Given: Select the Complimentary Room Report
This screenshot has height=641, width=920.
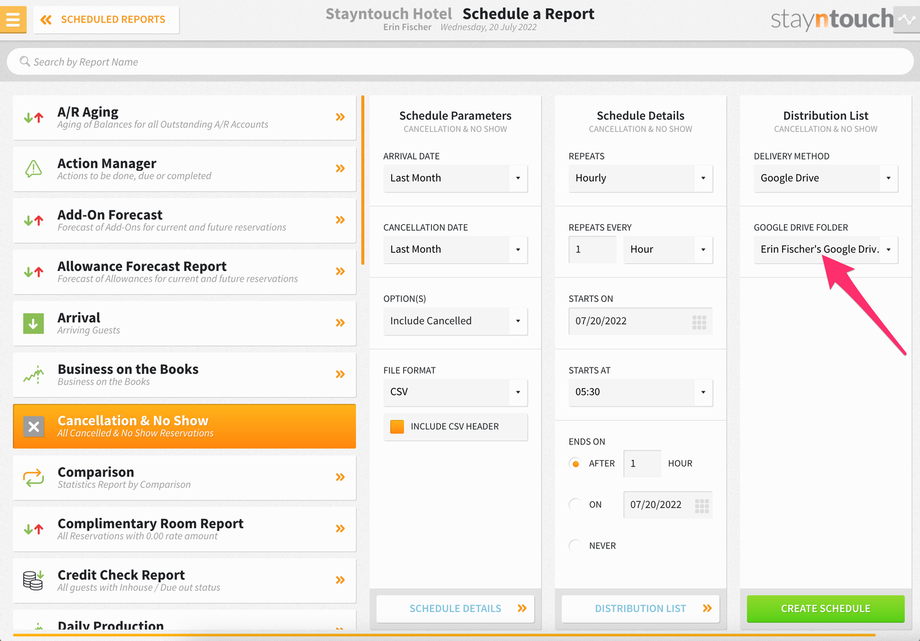Looking at the screenshot, I should [x=184, y=529].
